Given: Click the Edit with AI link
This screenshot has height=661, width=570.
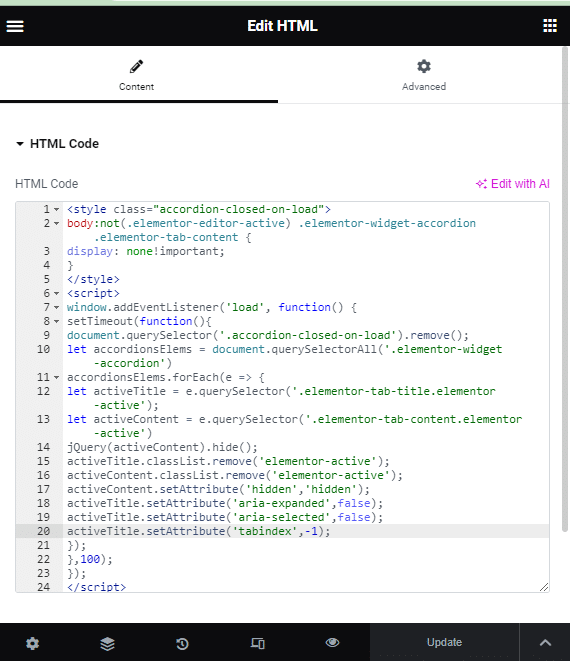Looking at the screenshot, I should click(x=513, y=184).
